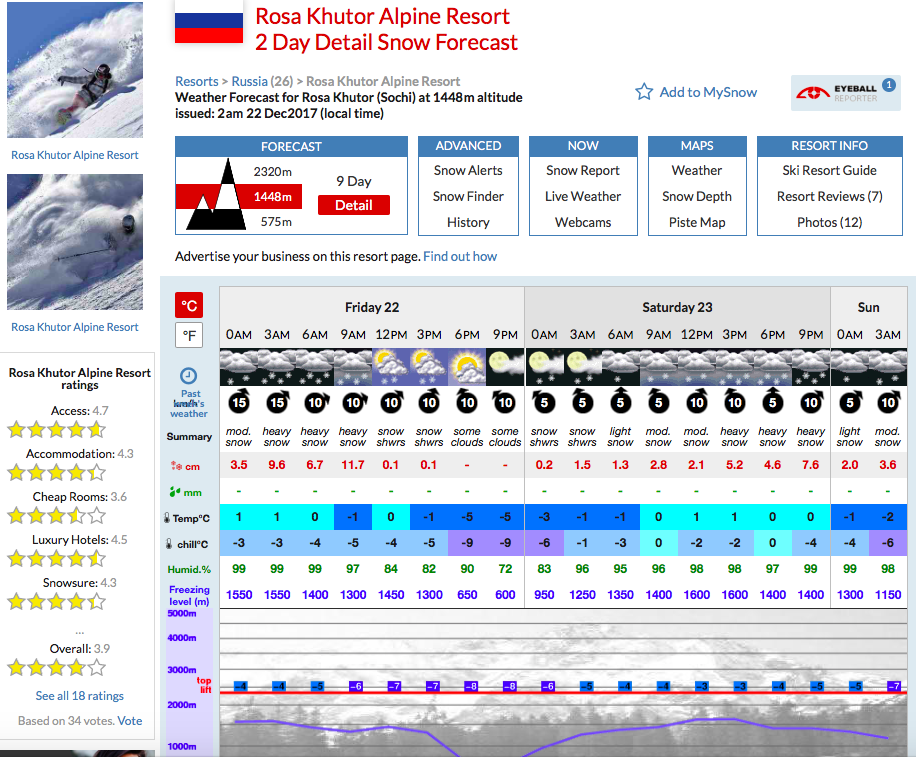The image size is (916, 757).
Task: Click Saturday 0AM moon weather icon
Action: (x=544, y=367)
